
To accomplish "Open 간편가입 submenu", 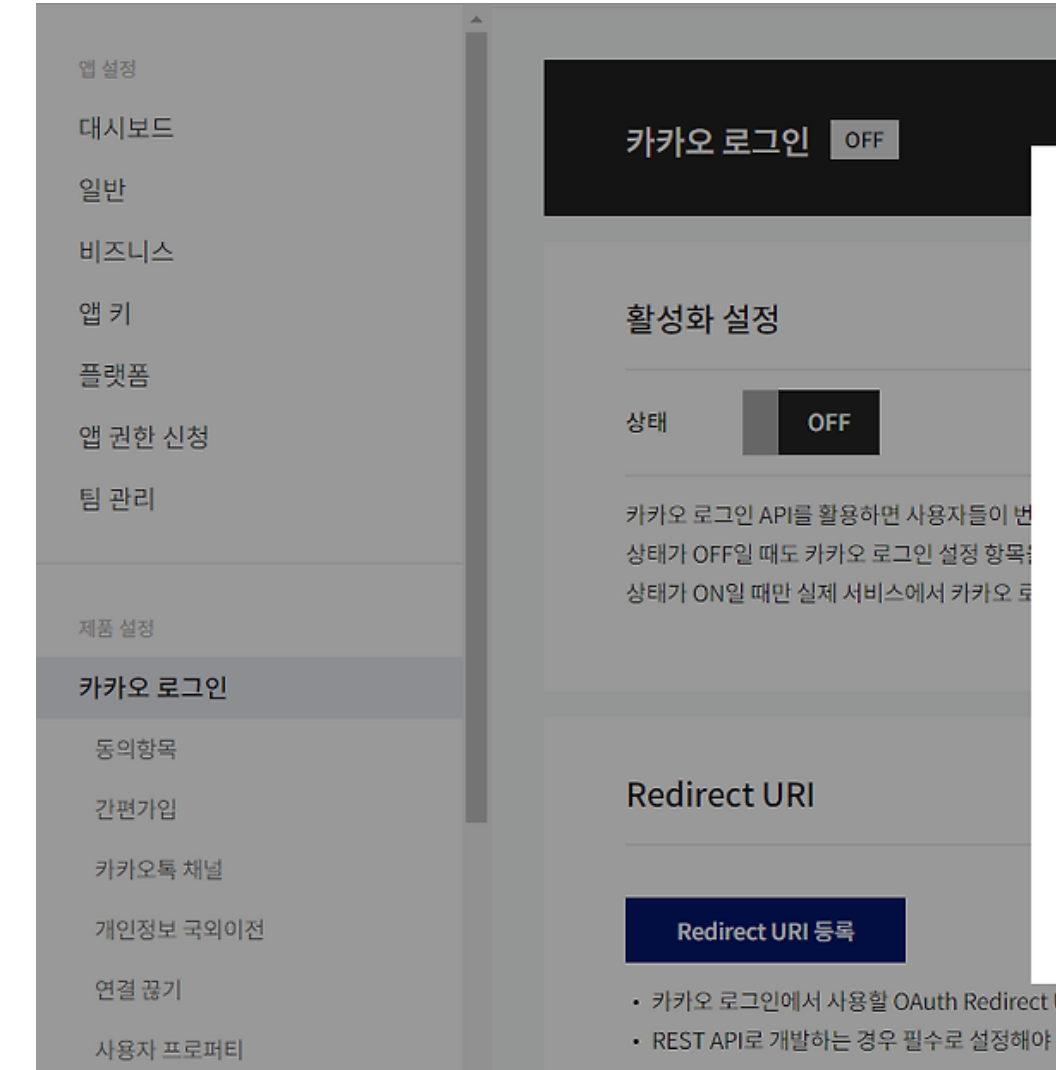I will click(x=136, y=809).
